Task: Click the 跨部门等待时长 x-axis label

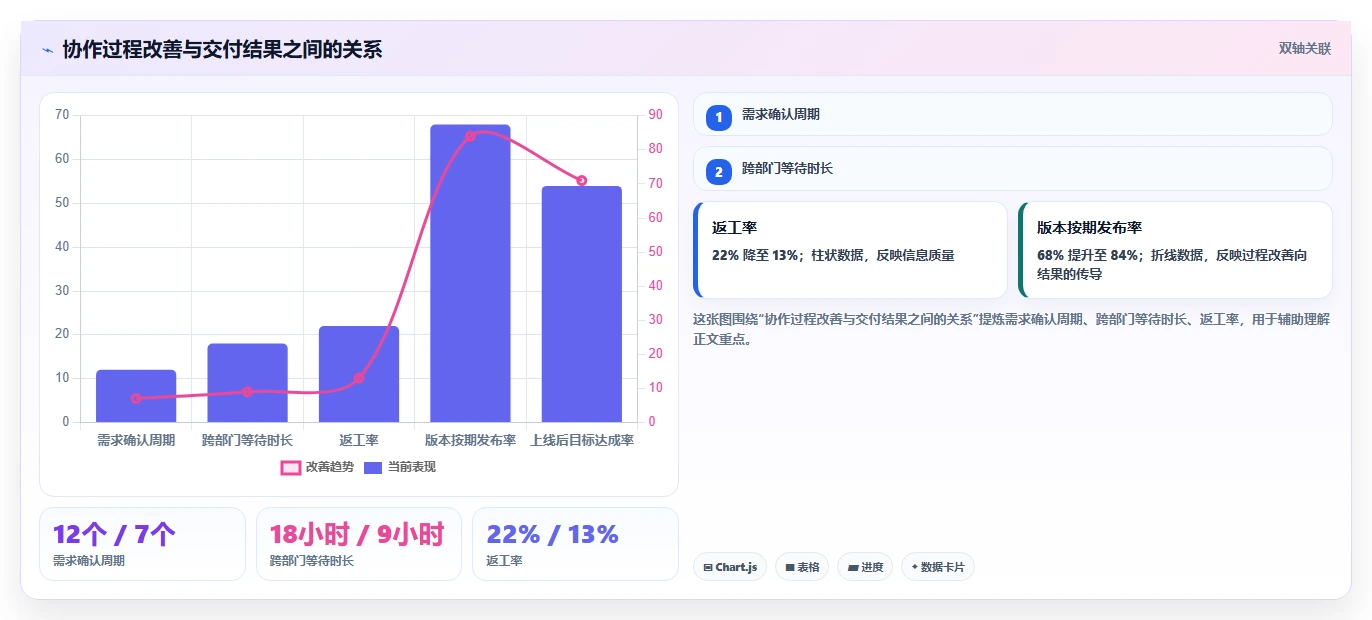Action: (247, 440)
